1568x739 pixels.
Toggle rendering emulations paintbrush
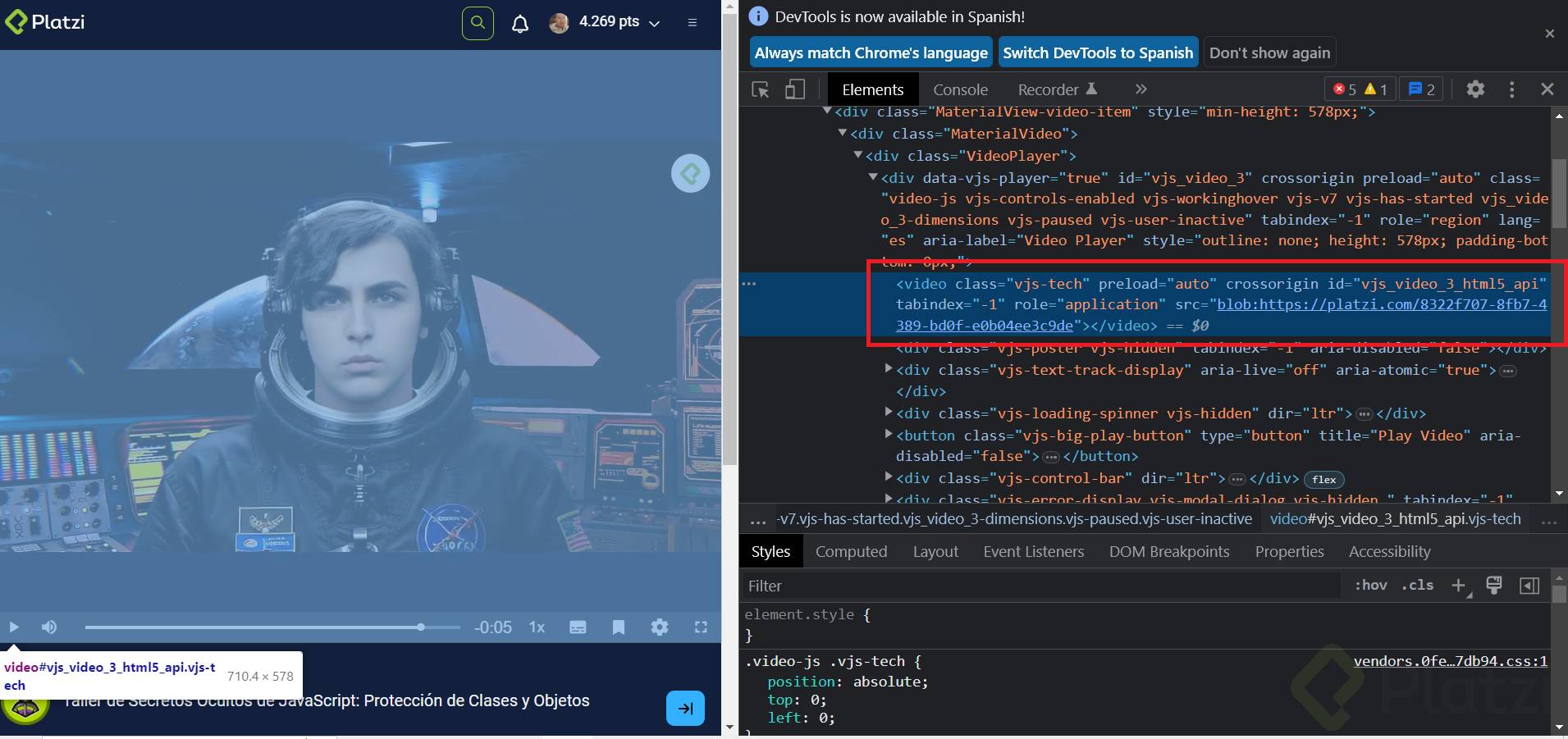pyautogui.click(x=1494, y=586)
